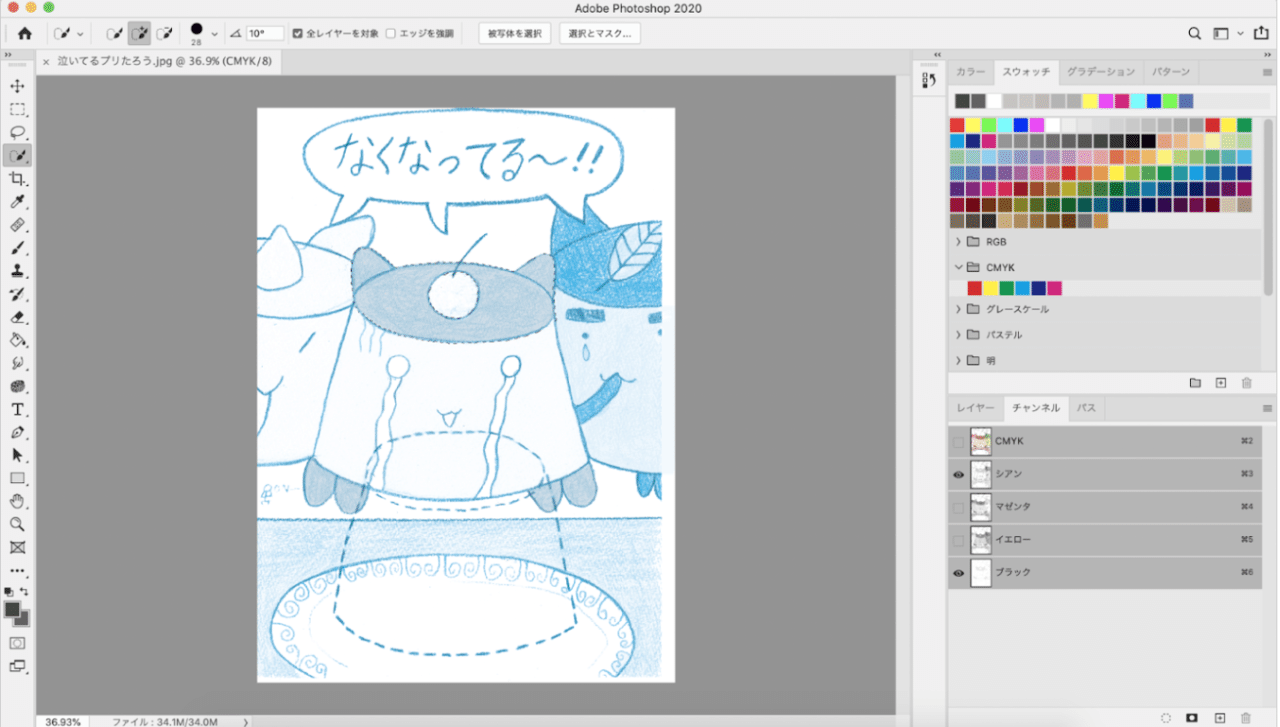Select the Eyedropper tool
This screenshot has width=1280, height=727.
click(x=17, y=202)
